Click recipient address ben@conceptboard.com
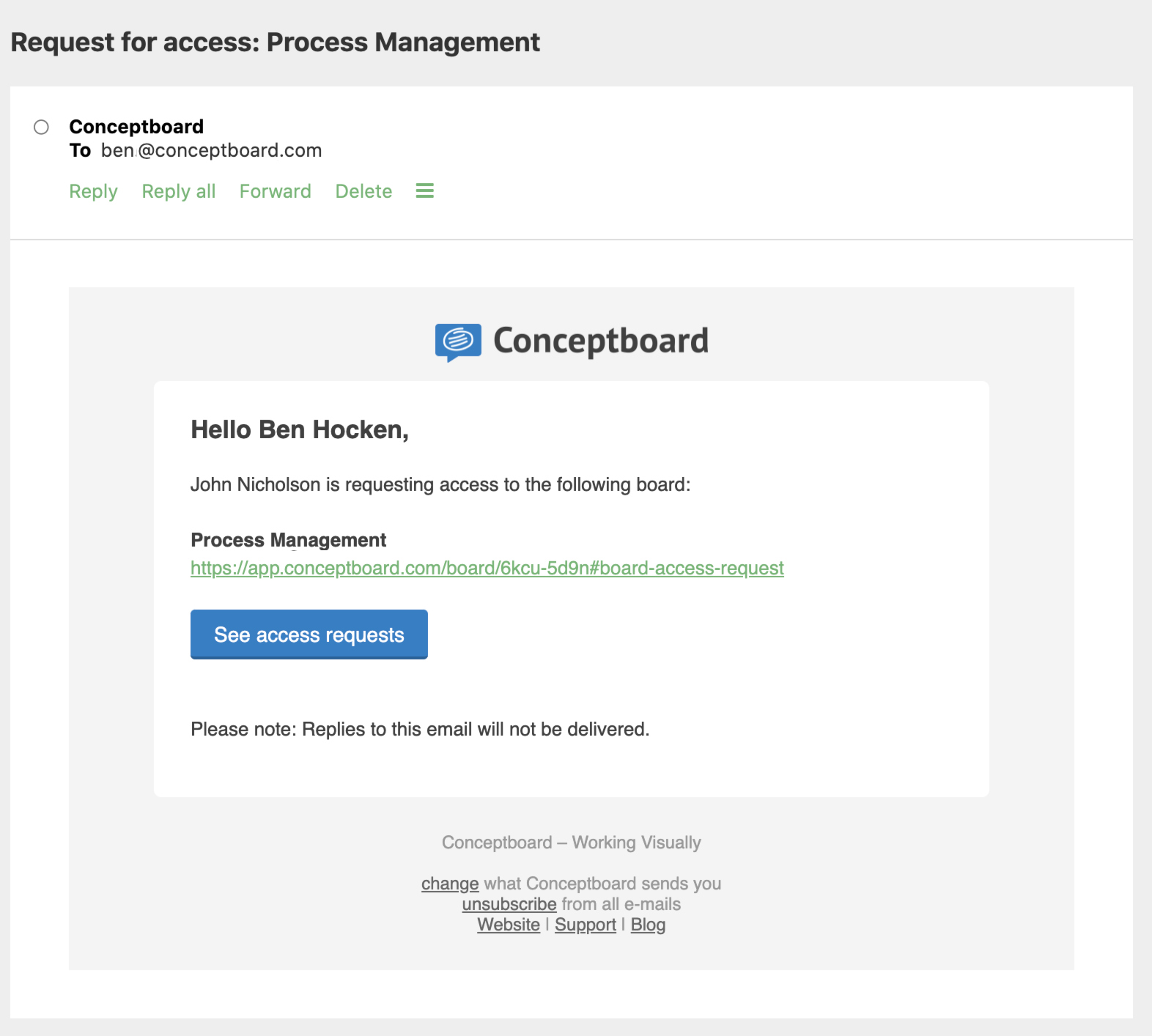The image size is (1152, 1036). click(212, 150)
